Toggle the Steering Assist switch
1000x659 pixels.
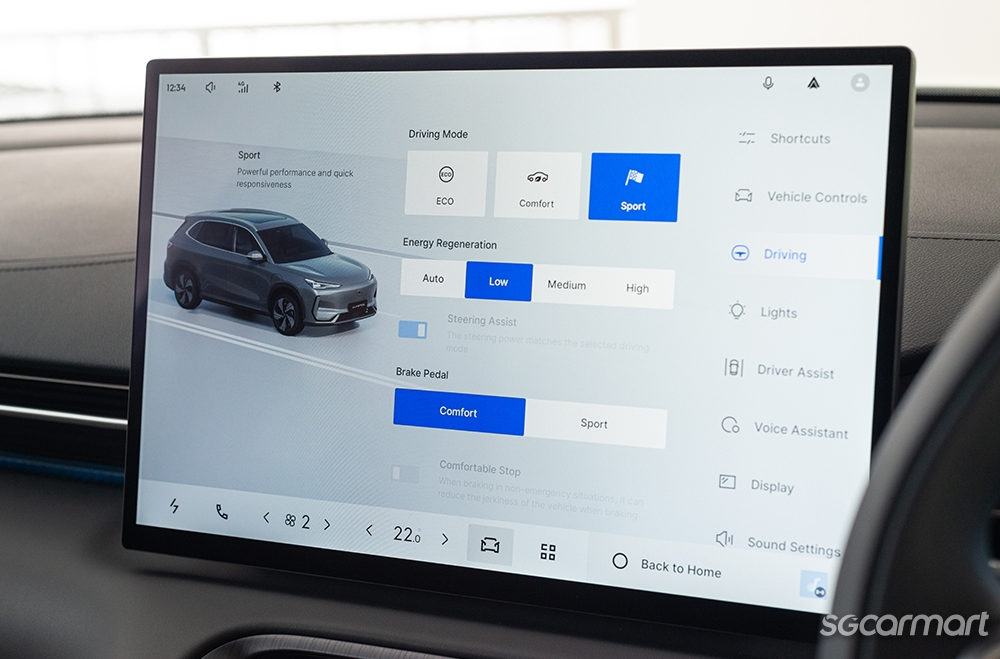click(413, 330)
